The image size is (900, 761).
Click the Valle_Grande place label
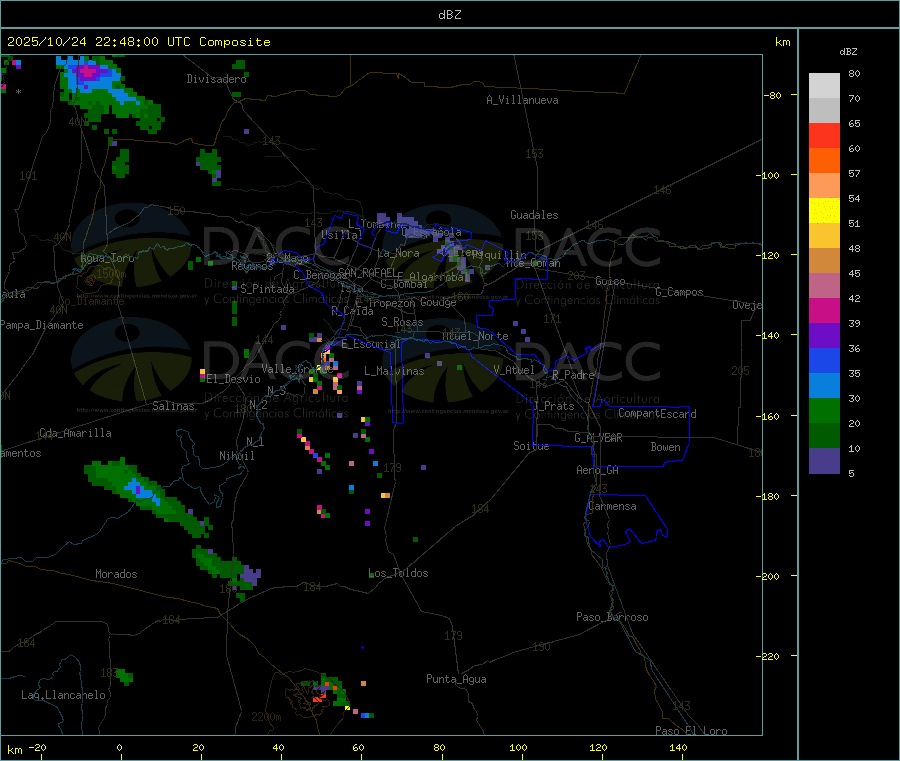pyautogui.click(x=297, y=369)
